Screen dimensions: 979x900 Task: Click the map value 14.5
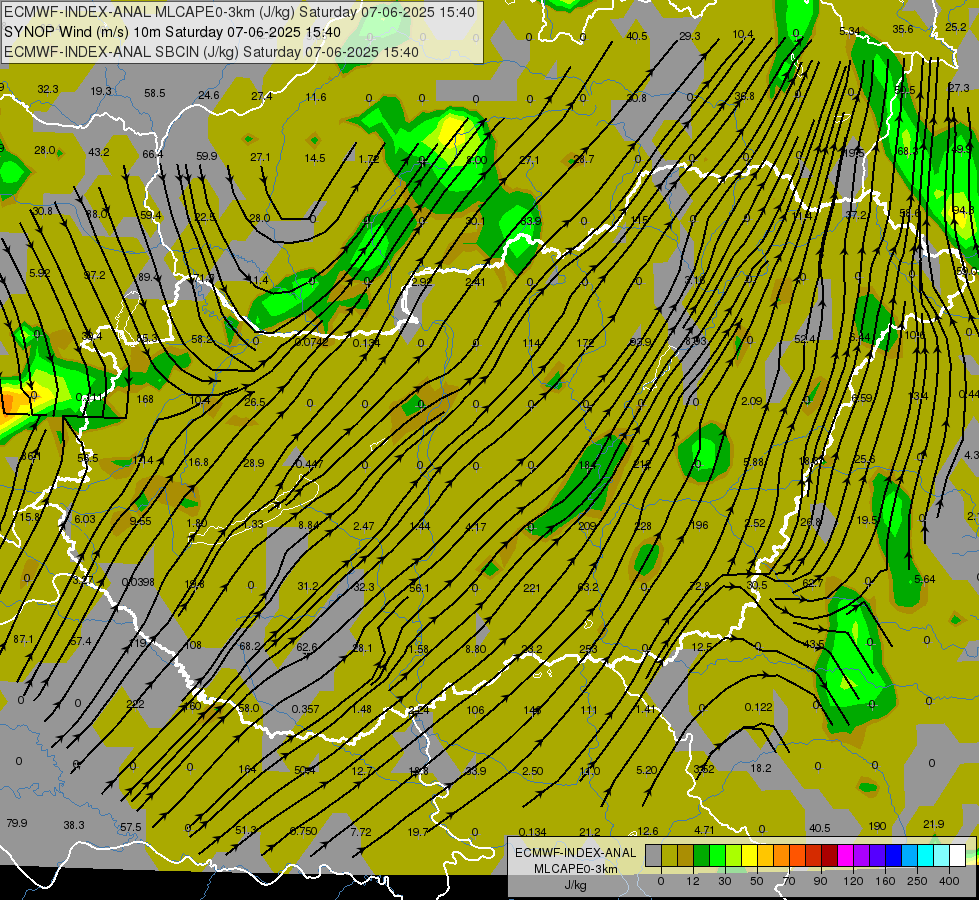click(x=315, y=158)
